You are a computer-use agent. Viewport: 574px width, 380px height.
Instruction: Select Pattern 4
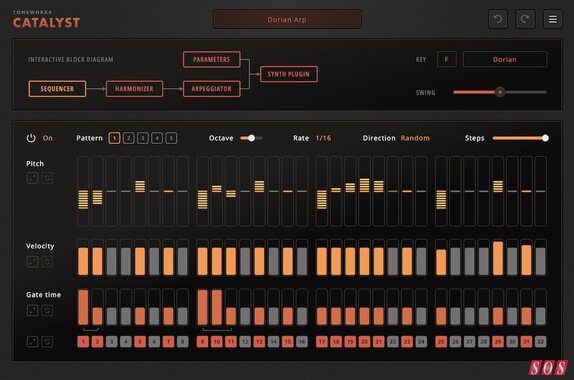pyautogui.click(x=157, y=138)
